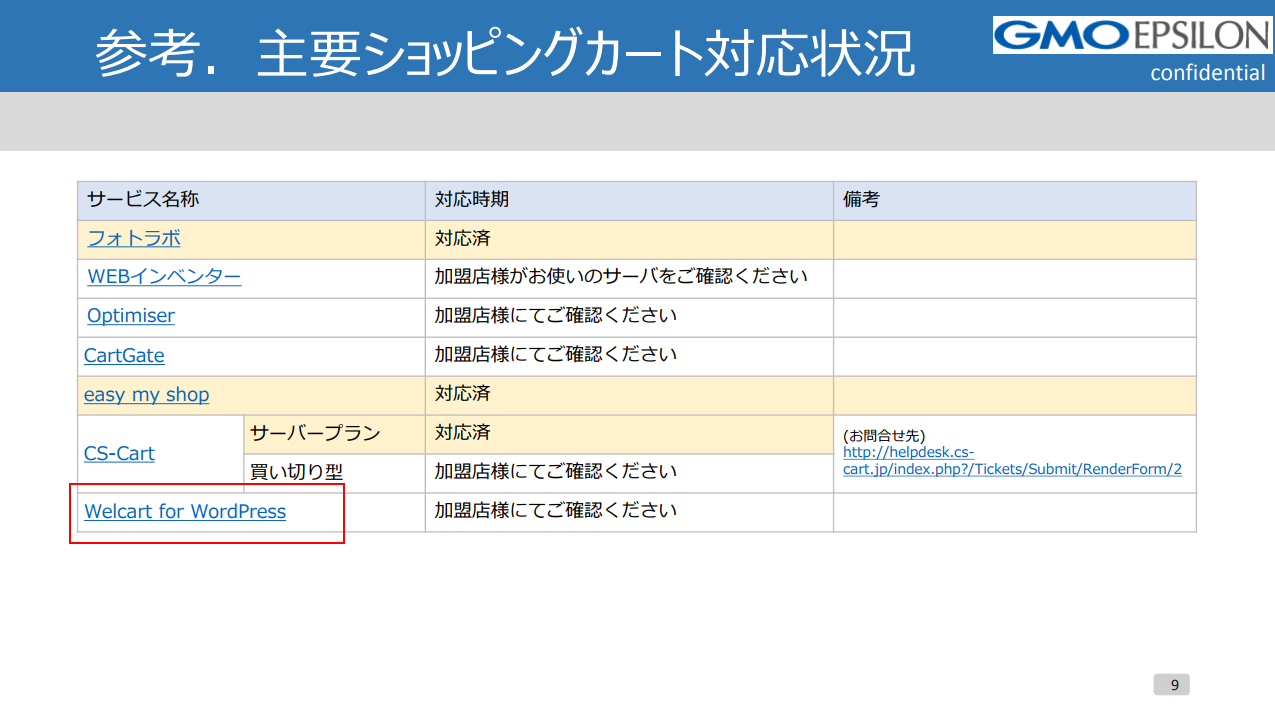Click 対応済 in the フォトラボ row
This screenshot has width=1275, height=710.
coord(462,239)
